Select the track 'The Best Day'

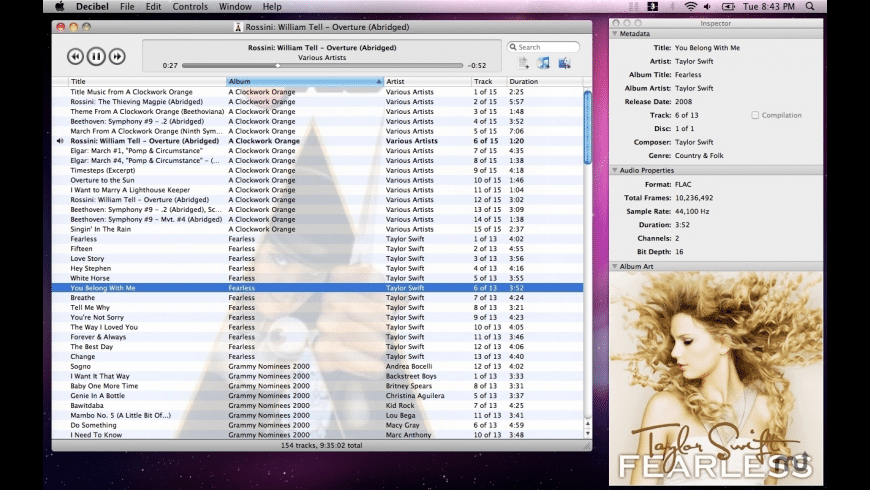click(317, 347)
